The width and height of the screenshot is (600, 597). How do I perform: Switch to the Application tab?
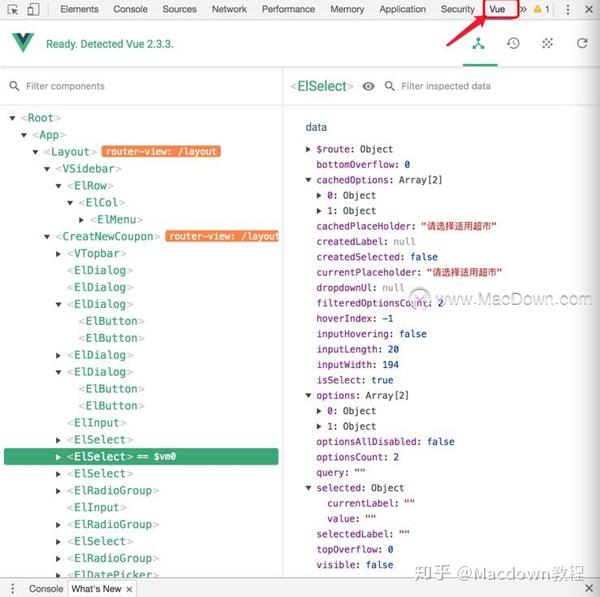403,9
